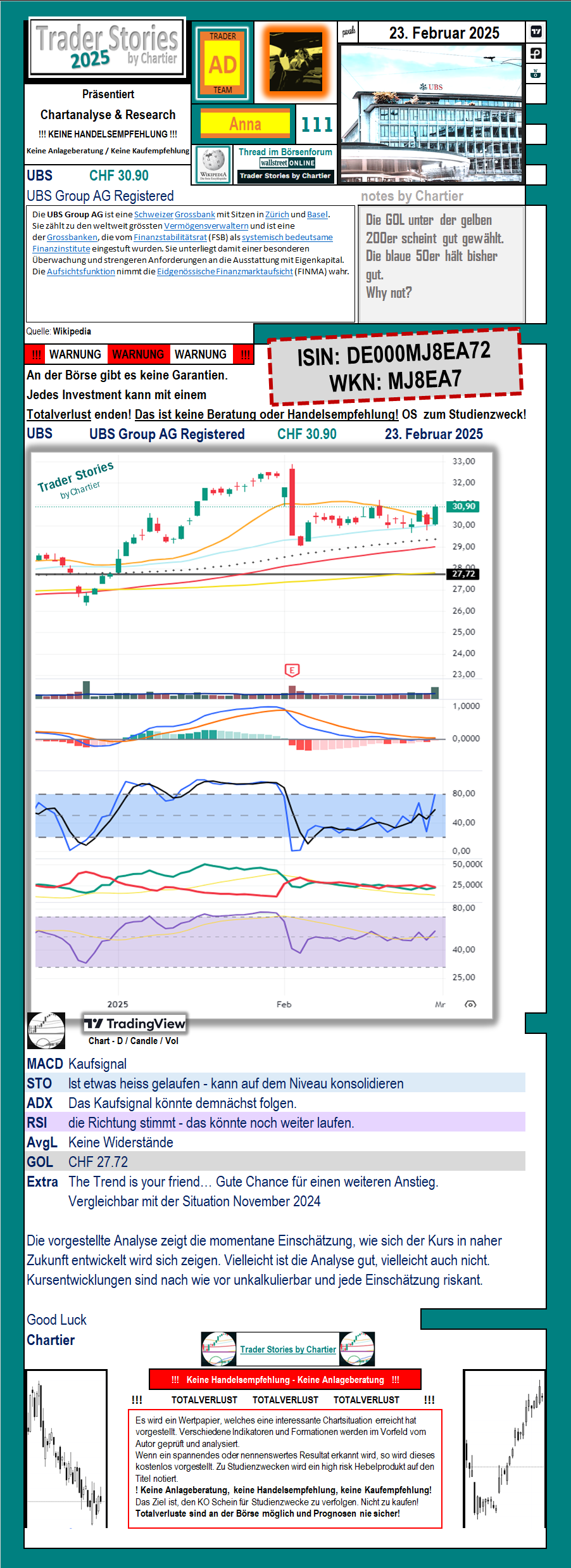Select the UBS Group AG Registered title above the description
571x1568 pixels.
pos(100,196)
